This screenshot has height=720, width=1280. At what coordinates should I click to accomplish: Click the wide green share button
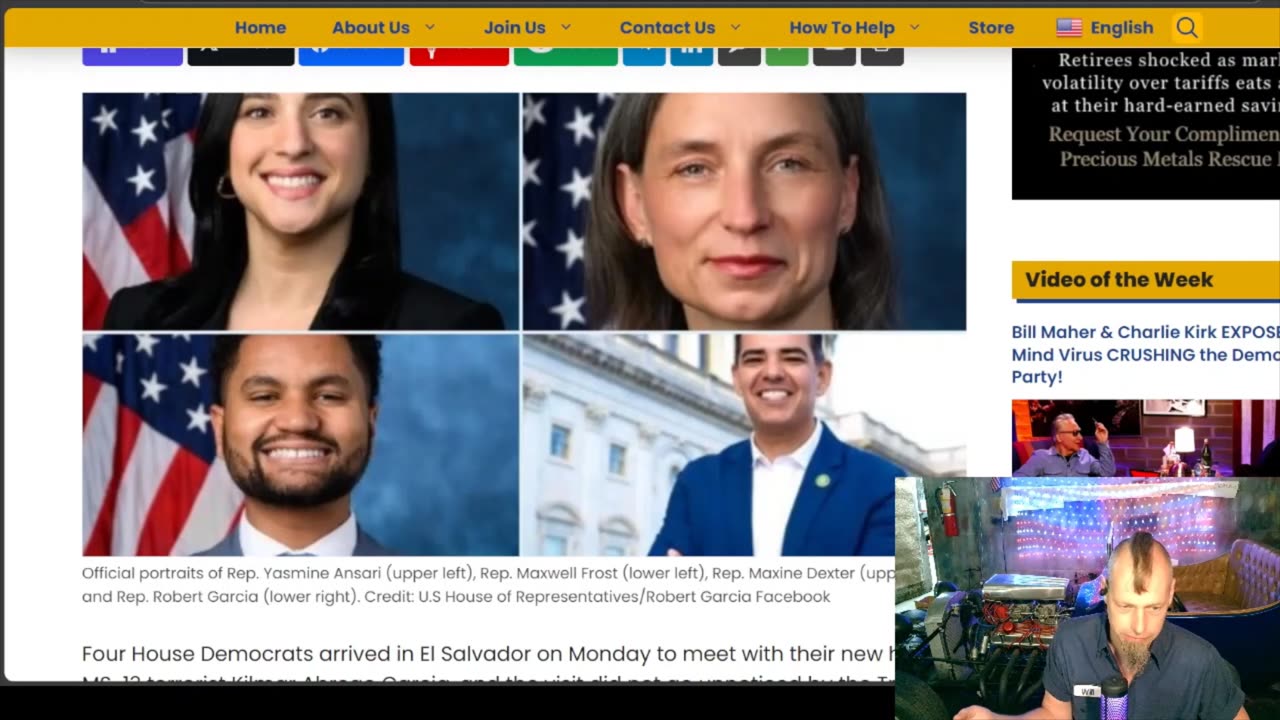tap(565, 55)
